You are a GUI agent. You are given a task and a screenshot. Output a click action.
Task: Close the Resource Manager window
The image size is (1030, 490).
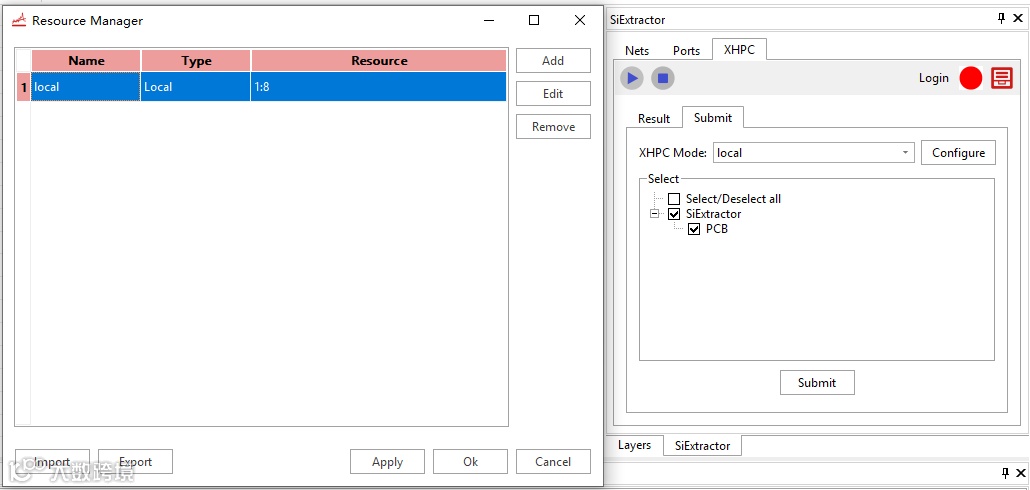pyautogui.click(x=580, y=20)
